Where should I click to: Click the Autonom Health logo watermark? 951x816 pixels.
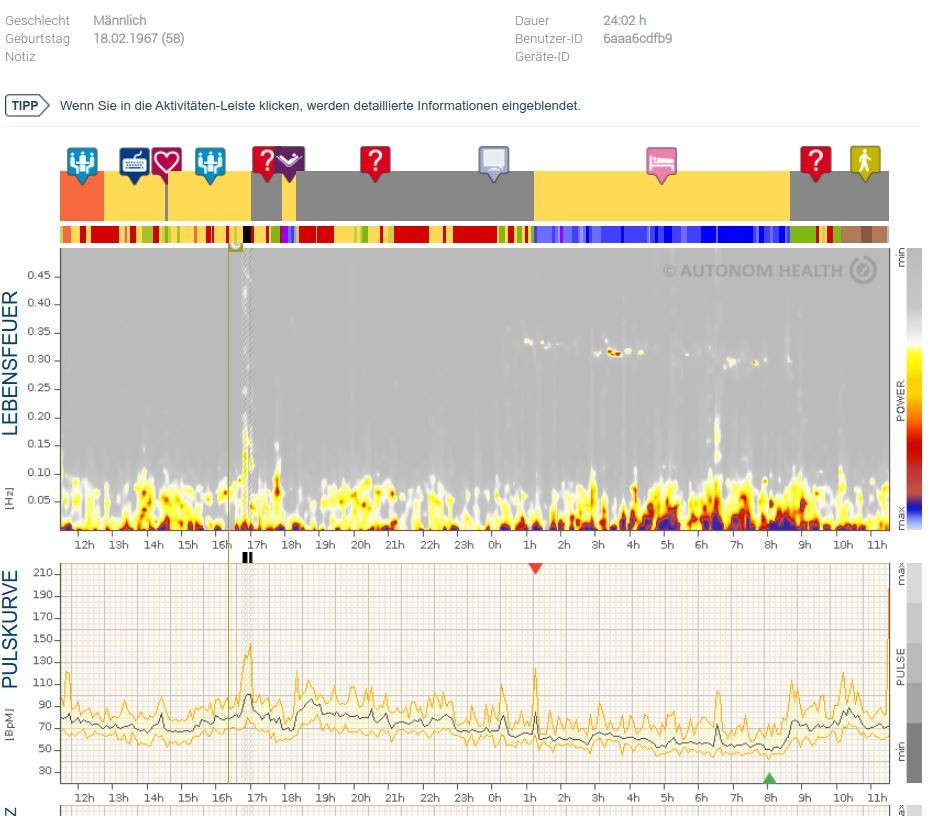pos(769,270)
